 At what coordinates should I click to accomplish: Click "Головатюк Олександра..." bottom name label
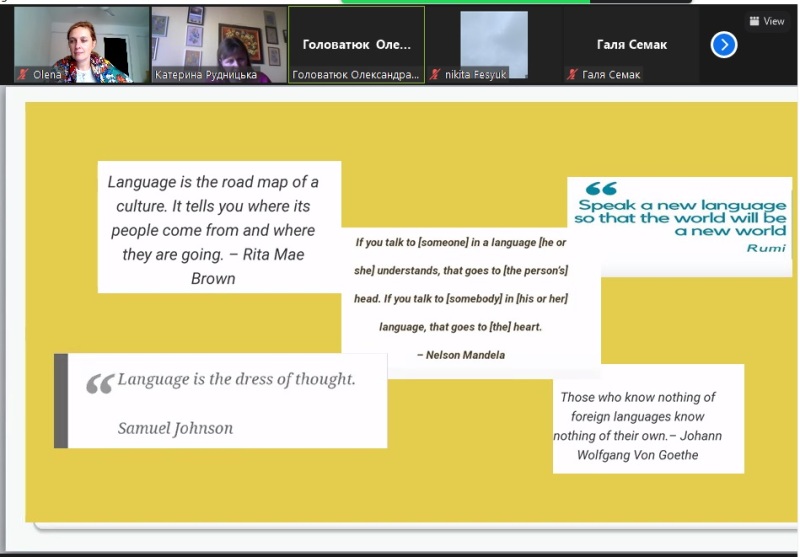(355, 75)
